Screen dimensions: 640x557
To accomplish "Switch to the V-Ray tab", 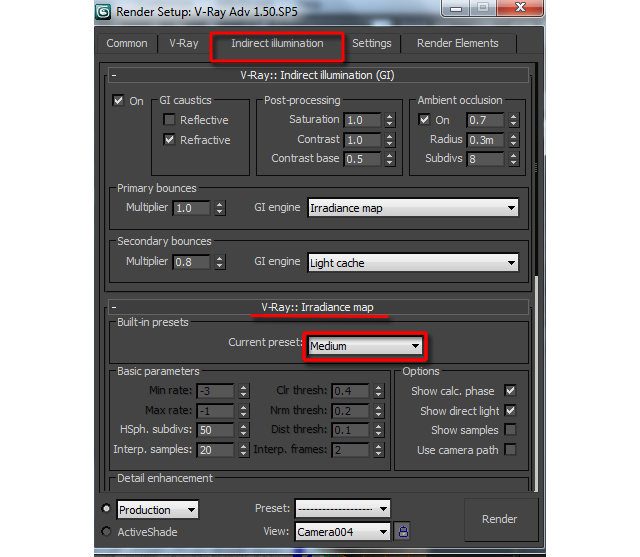I will 184,43.
